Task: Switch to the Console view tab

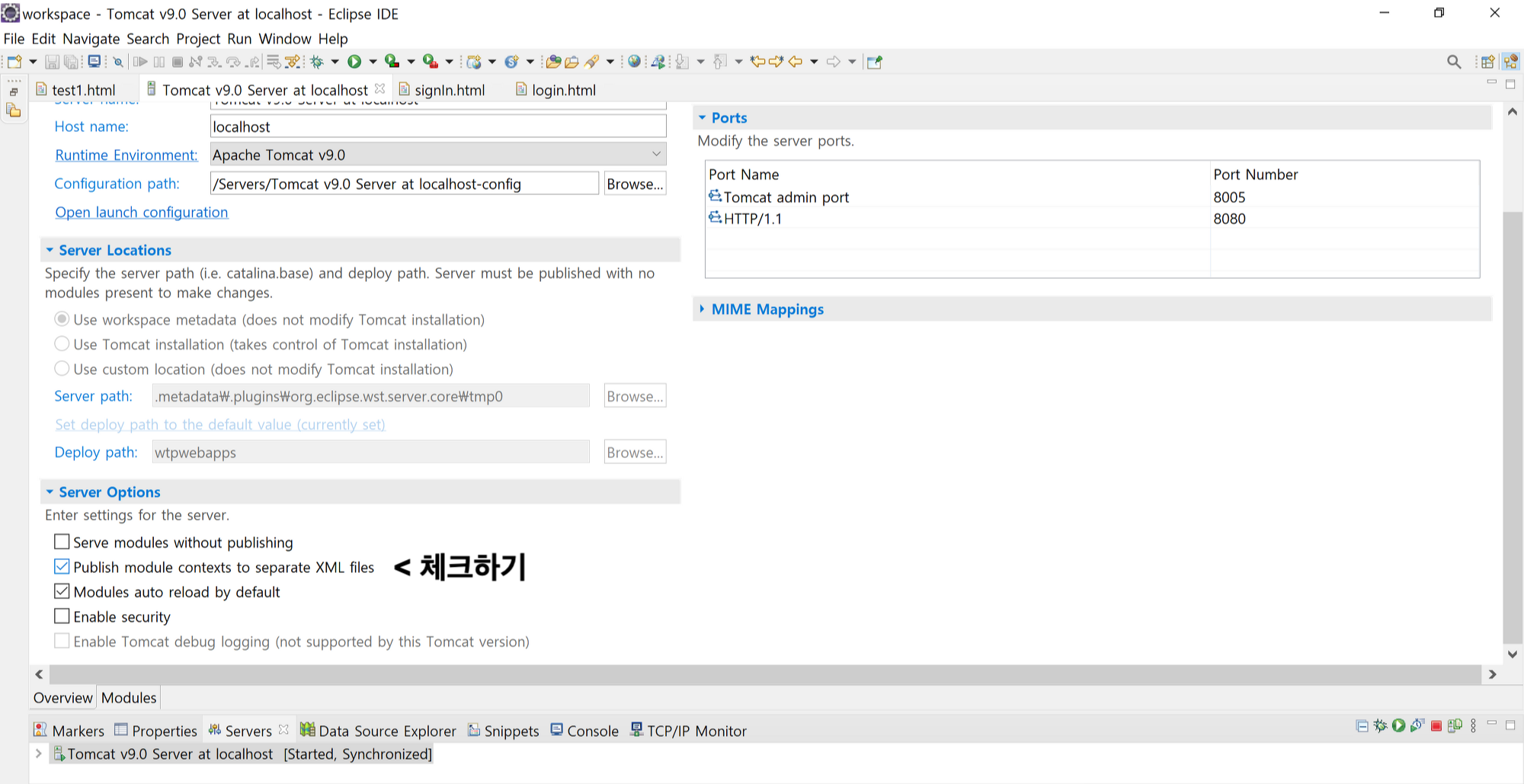Action: 585,731
